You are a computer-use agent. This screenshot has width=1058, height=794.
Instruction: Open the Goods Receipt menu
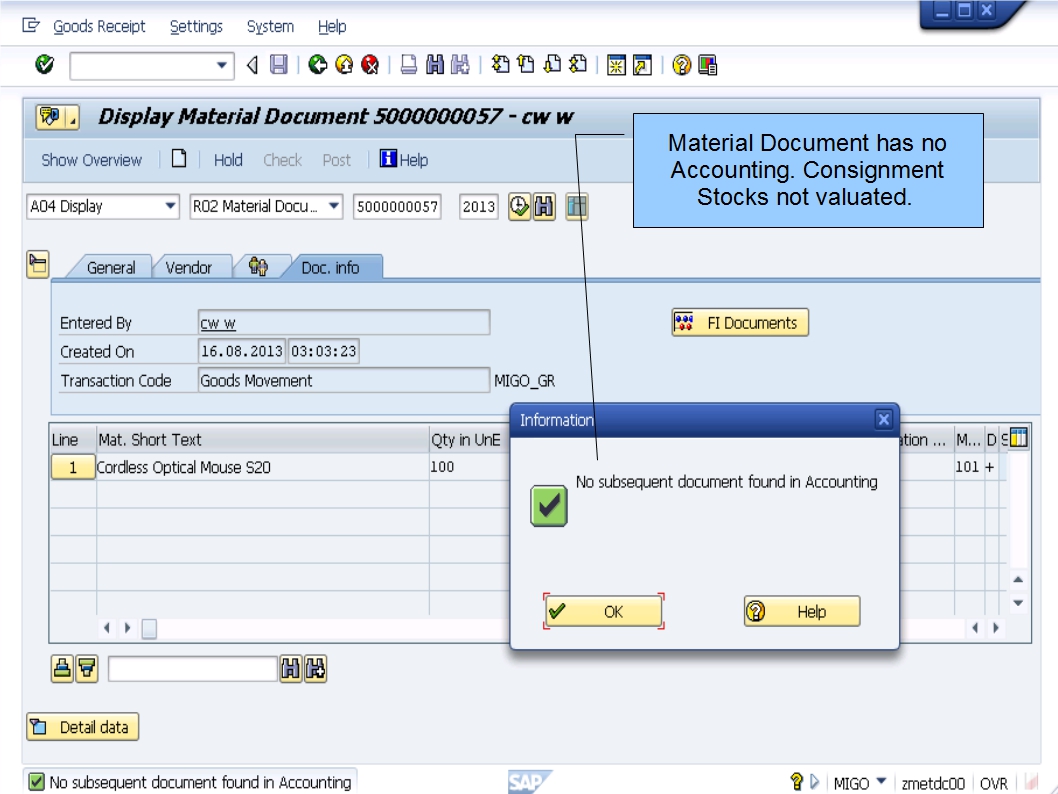tap(99, 26)
